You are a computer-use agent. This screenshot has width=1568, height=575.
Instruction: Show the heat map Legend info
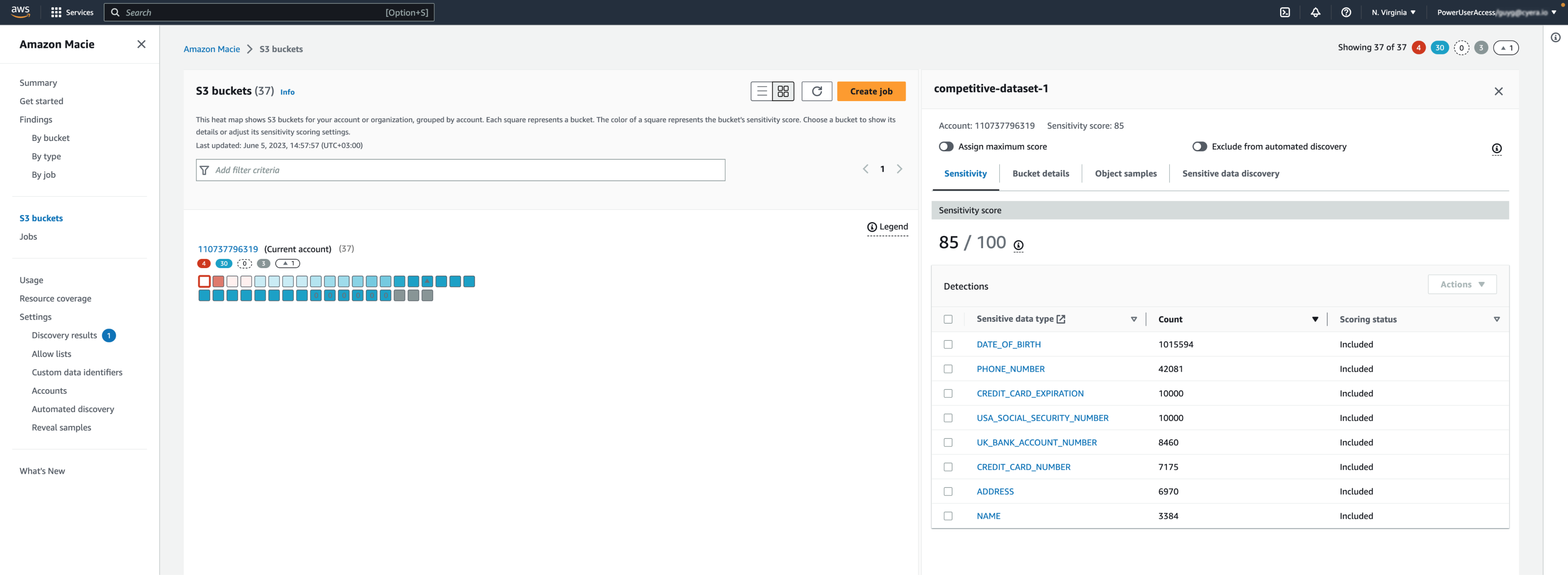(x=887, y=226)
